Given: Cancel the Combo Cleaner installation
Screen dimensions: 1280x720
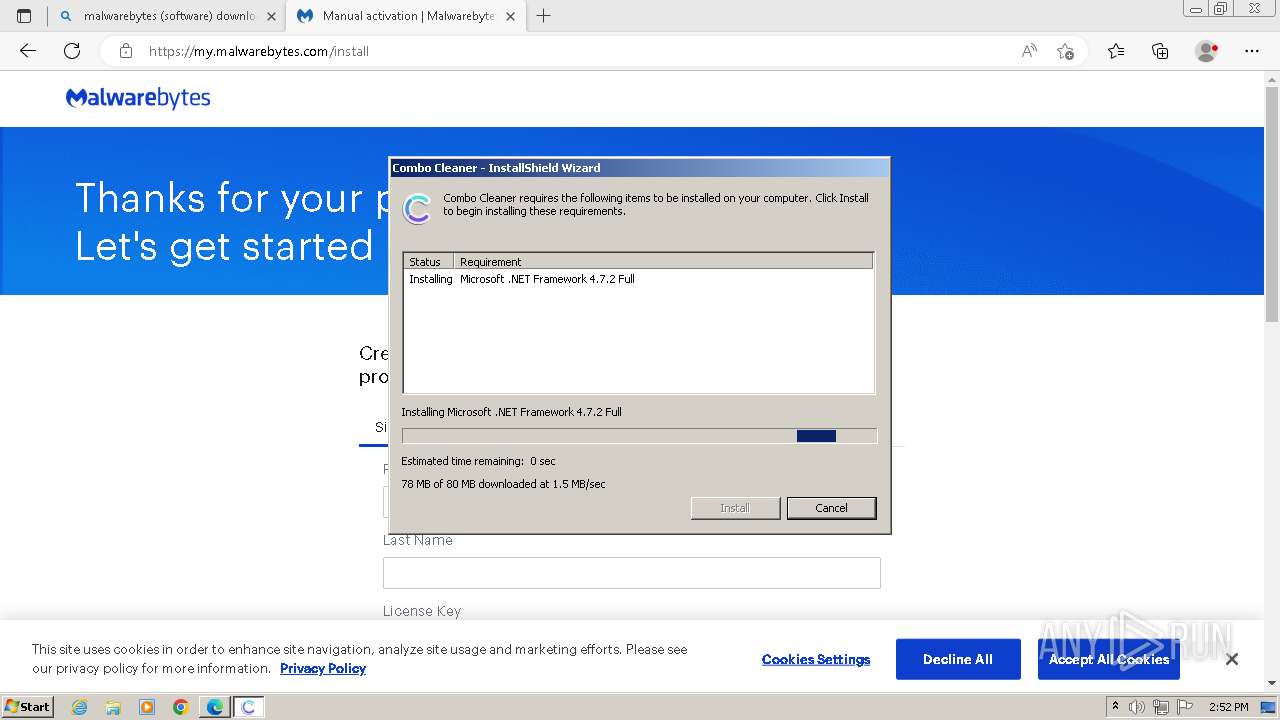Looking at the screenshot, I should click(x=831, y=508).
